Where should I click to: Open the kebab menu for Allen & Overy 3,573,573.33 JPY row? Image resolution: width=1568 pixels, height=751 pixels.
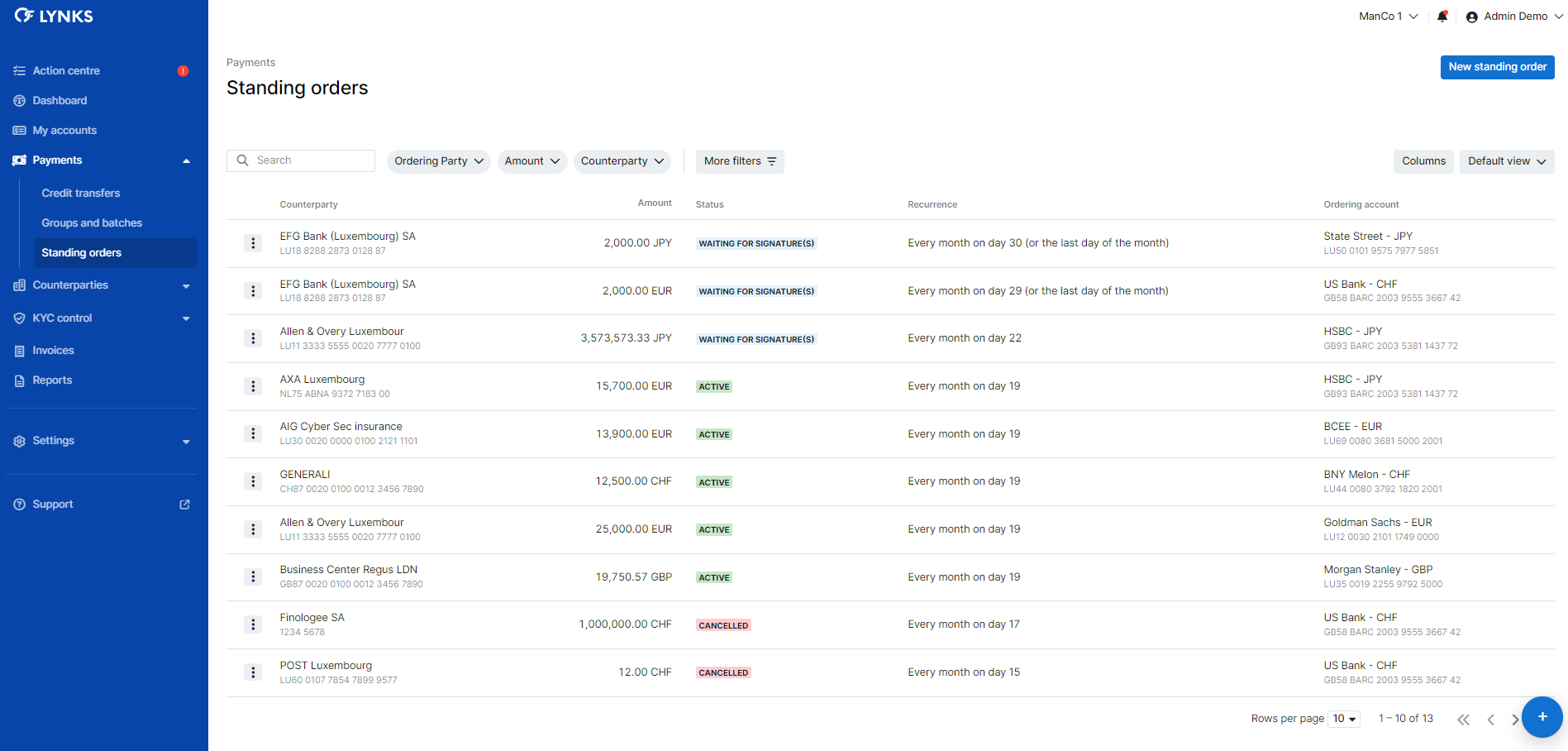click(x=253, y=338)
